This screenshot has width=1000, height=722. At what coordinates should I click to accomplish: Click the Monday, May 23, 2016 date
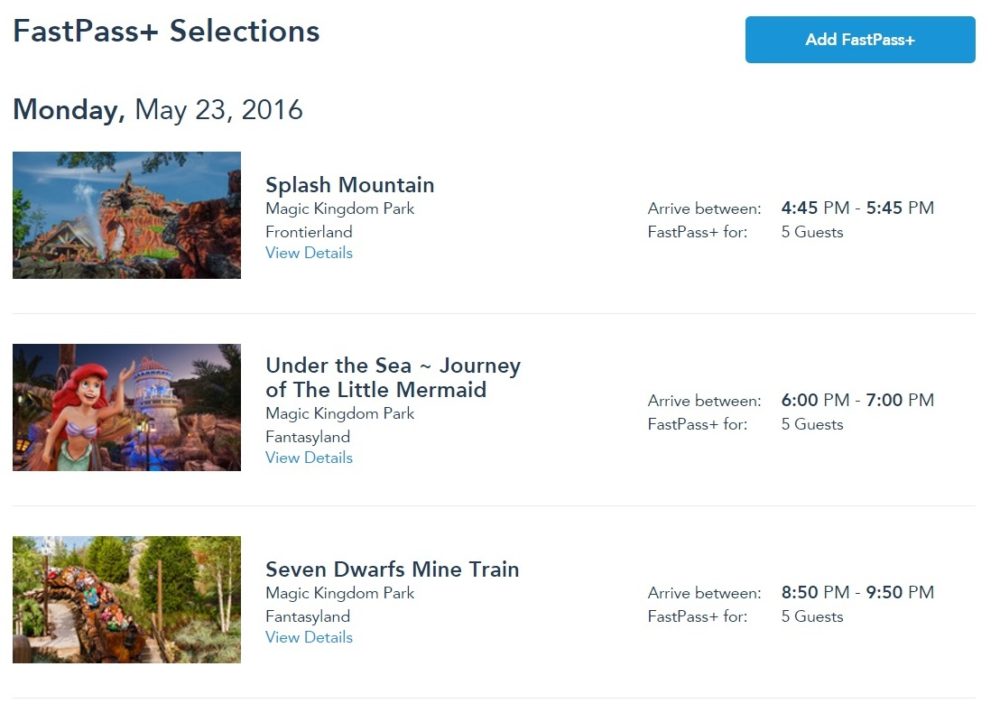pyautogui.click(x=158, y=110)
